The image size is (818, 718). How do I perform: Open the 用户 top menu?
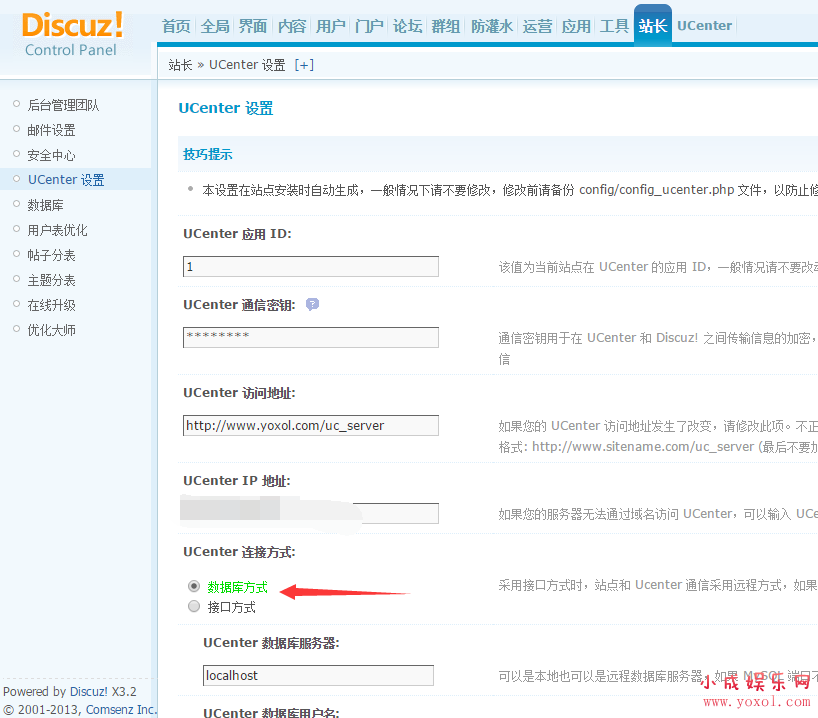tap(330, 26)
